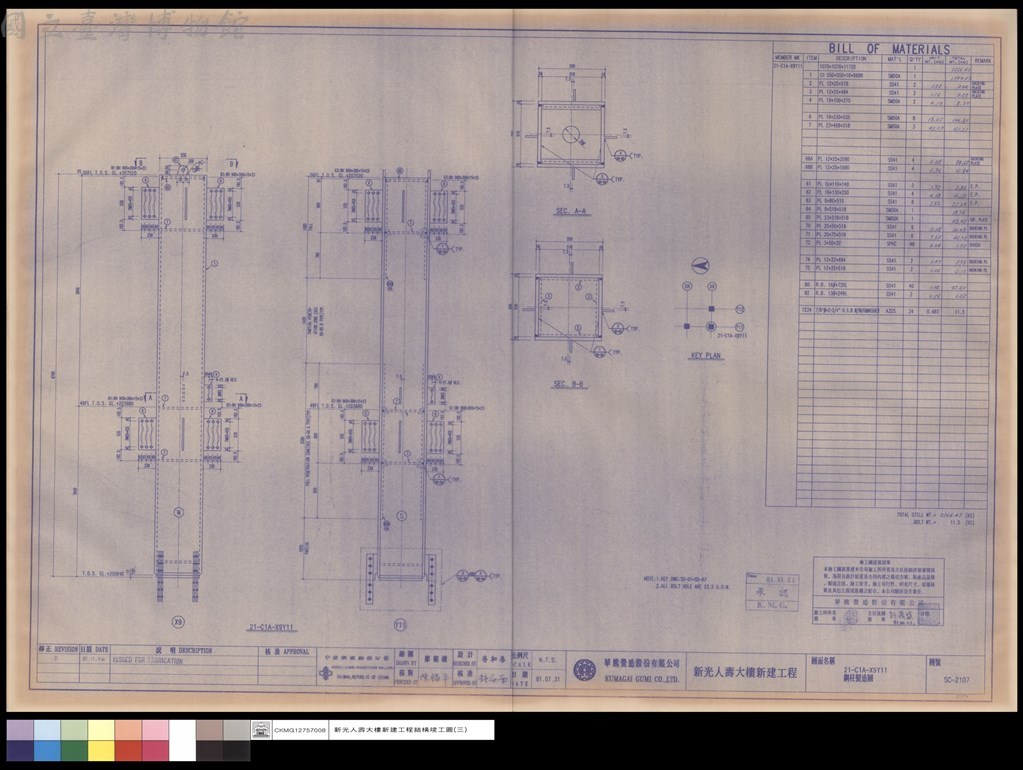Click the north arrow symbol above the key plan
The image size is (1023, 770).
pos(700,266)
